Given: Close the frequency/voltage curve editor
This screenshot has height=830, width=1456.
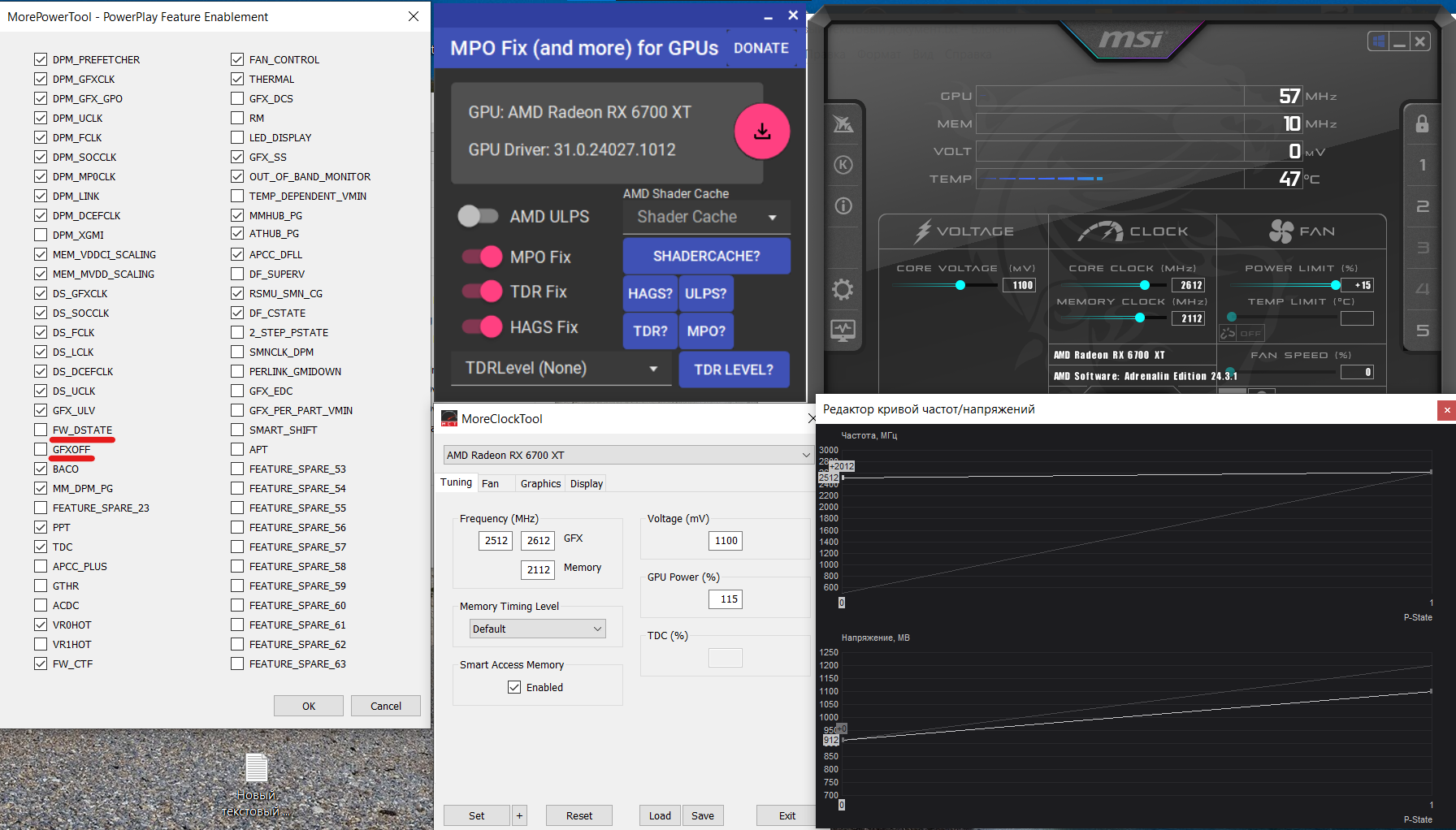Looking at the screenshot, I should [x=1446, y=410].
